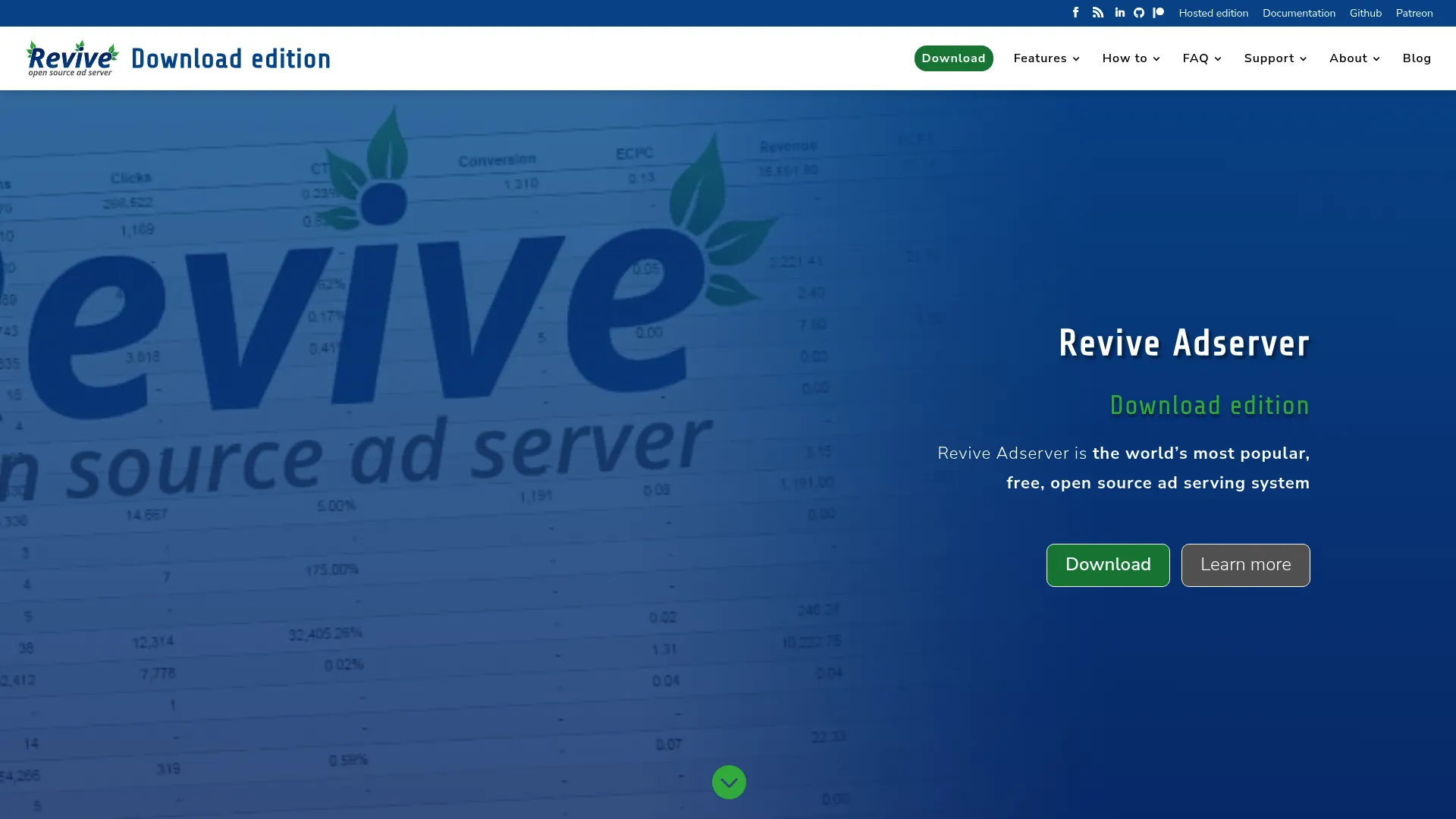Open the LinkedIn social icon
Screen dimensions: 1456x819
click(1119, 13)
